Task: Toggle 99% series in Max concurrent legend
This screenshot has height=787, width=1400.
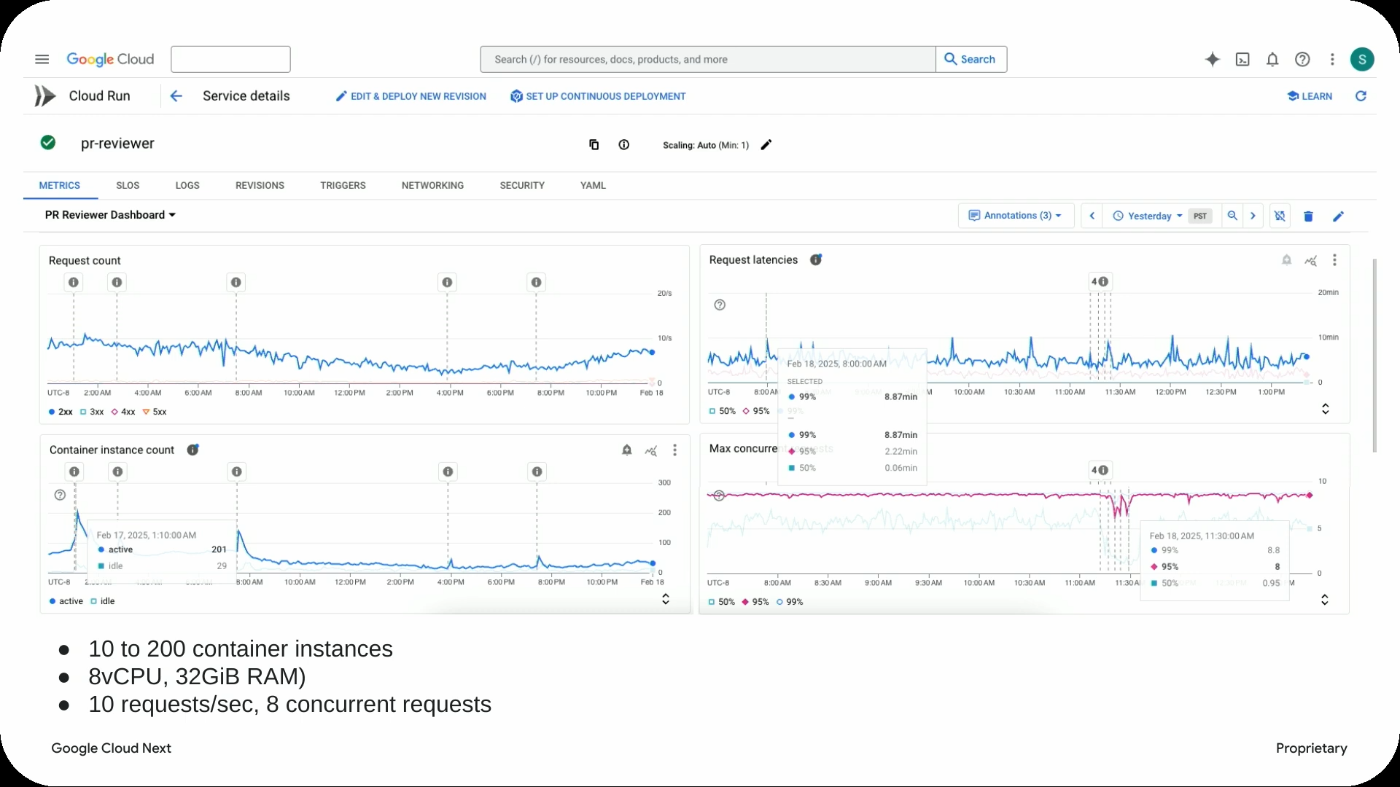Action: pos(790,602)
